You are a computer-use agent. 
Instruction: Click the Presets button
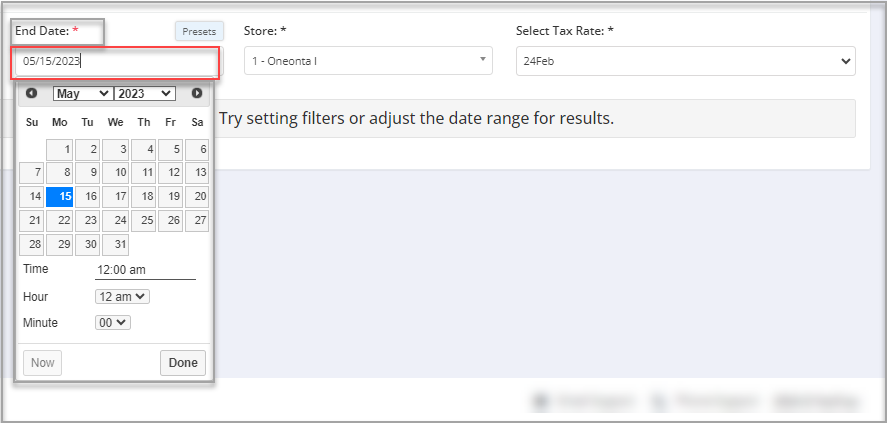point(199,32)
